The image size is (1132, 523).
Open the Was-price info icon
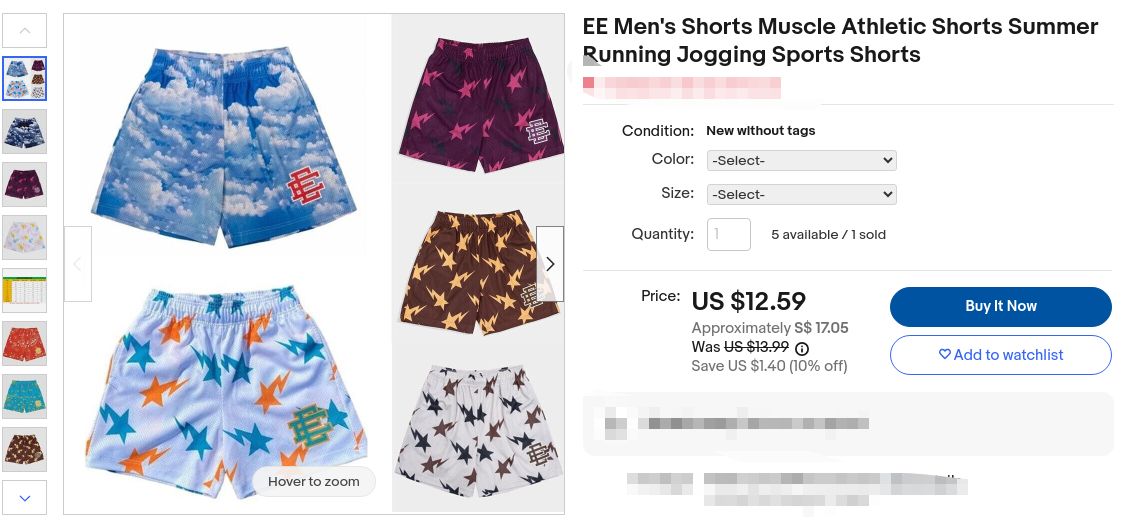801,348
